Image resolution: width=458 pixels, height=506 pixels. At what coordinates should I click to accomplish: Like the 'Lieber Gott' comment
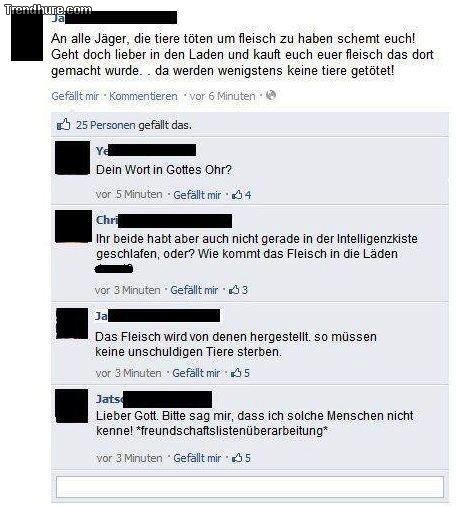197,458
